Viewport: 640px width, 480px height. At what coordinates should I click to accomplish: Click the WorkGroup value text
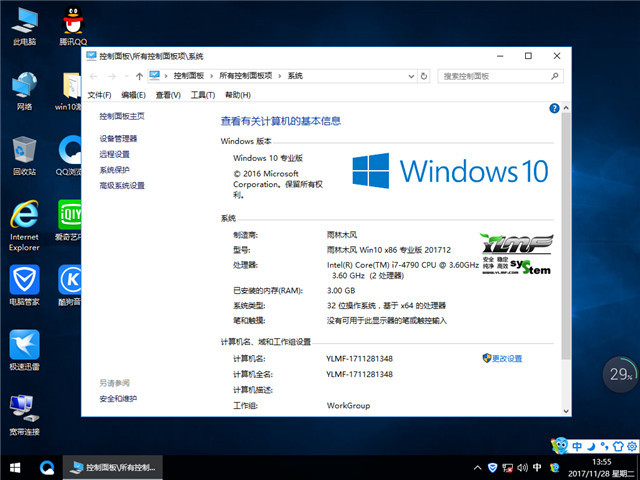click(x=348, y=406)
